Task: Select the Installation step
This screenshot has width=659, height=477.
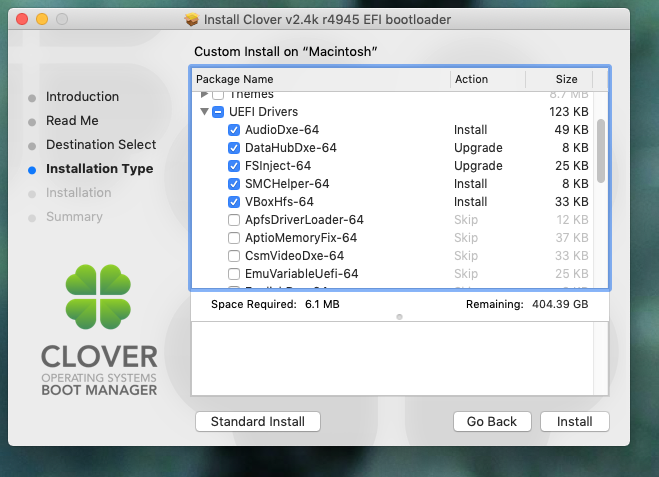Action: coord(79,192)
